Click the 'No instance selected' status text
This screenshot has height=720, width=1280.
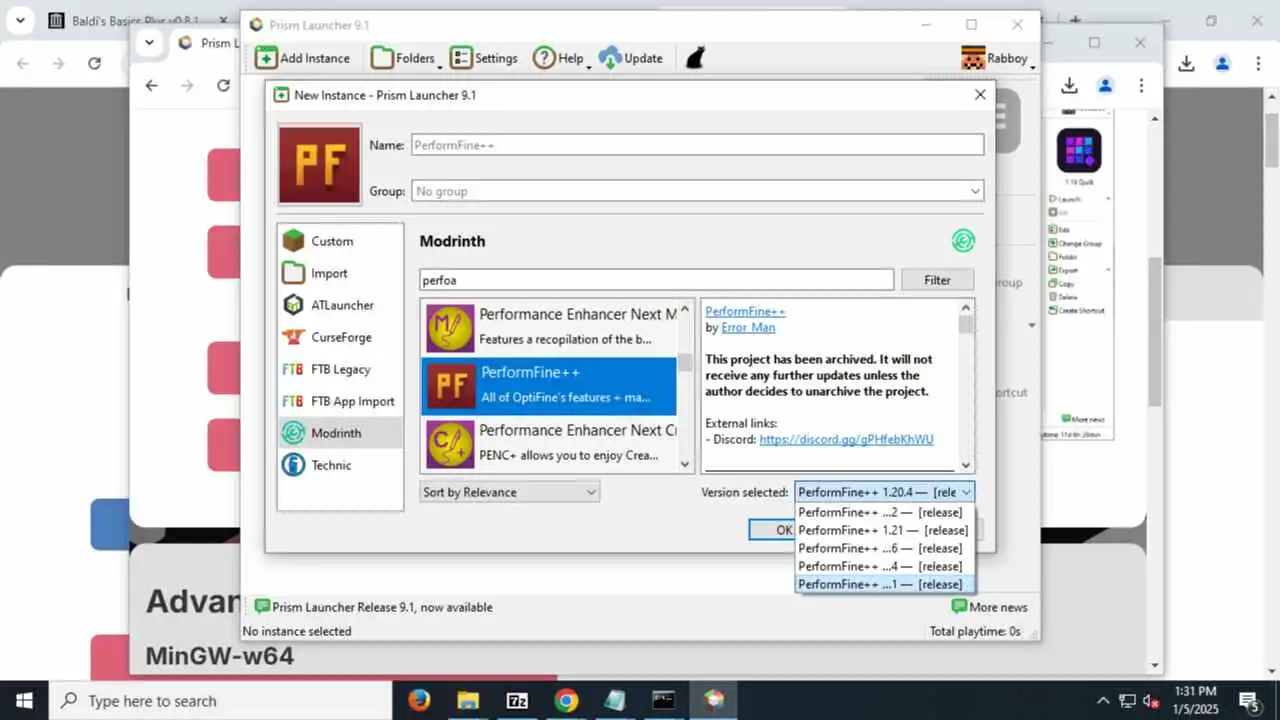[297, 631]
